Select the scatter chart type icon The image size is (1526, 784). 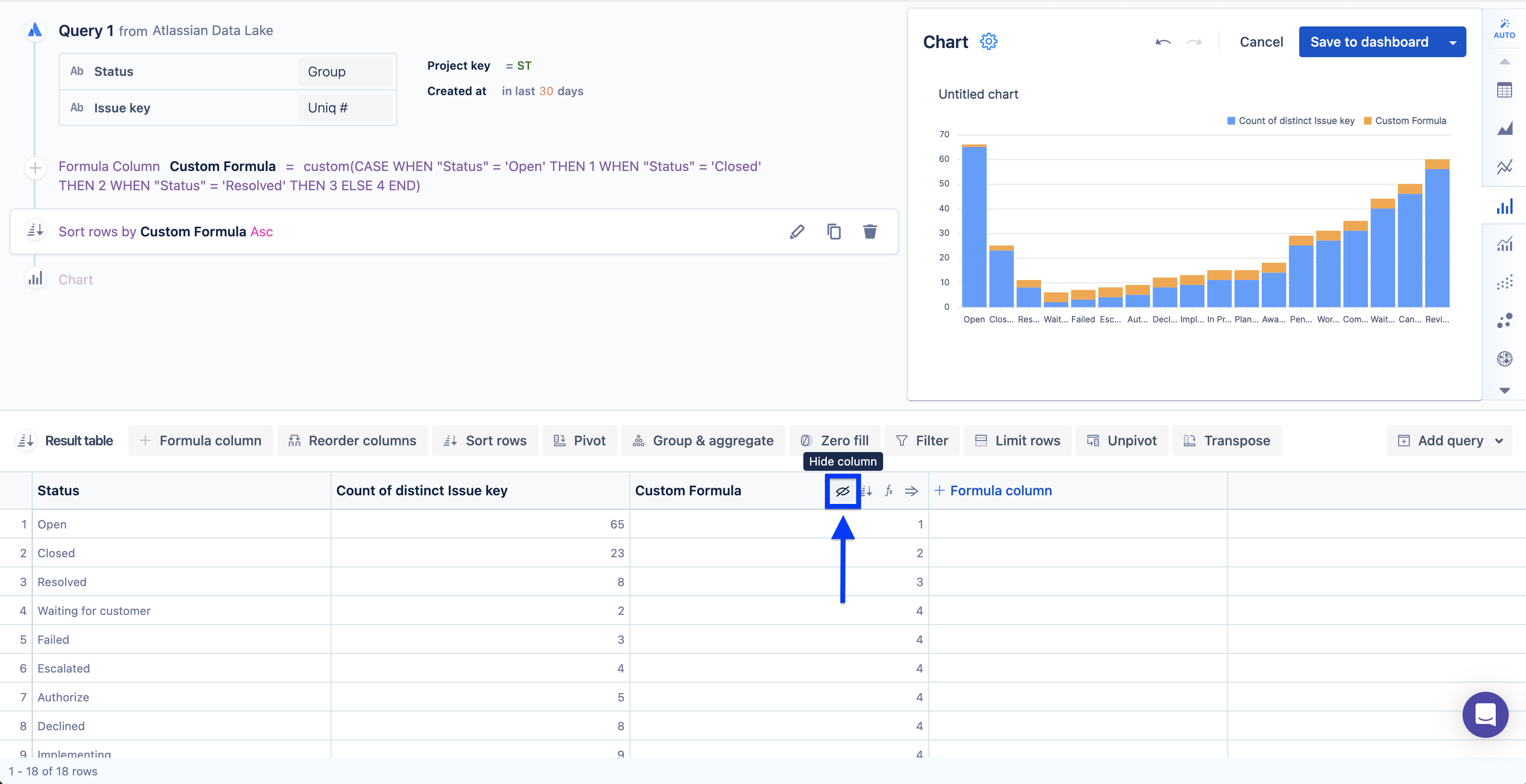click(1504, 283)
